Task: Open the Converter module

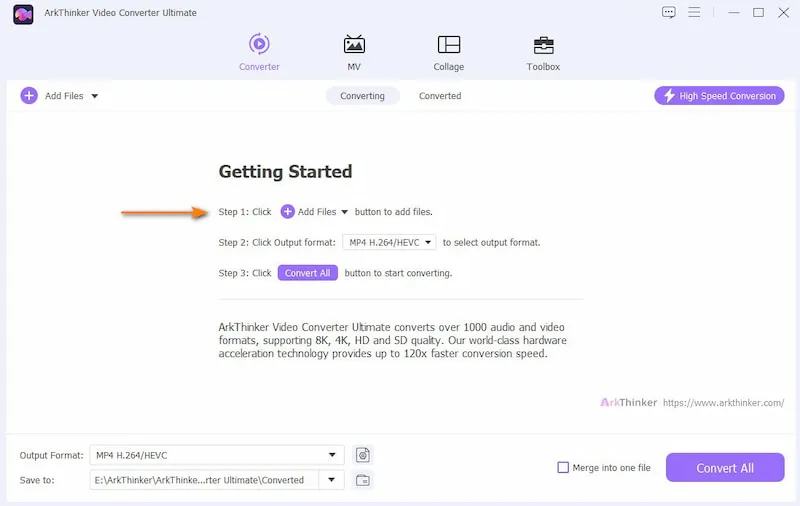Action: click(259, 52)
